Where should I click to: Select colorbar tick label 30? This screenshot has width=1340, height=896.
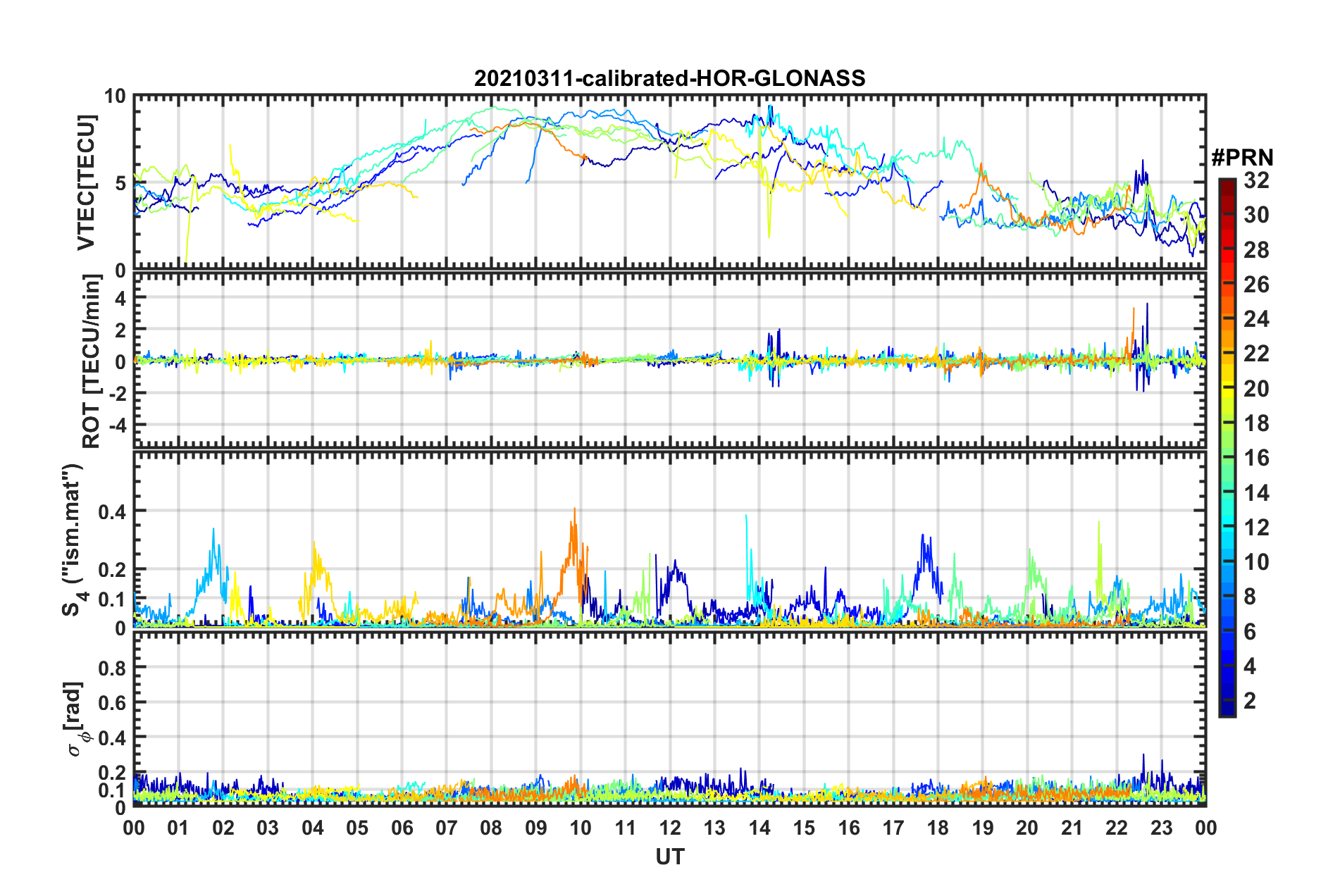click(x=1256, y=215)
